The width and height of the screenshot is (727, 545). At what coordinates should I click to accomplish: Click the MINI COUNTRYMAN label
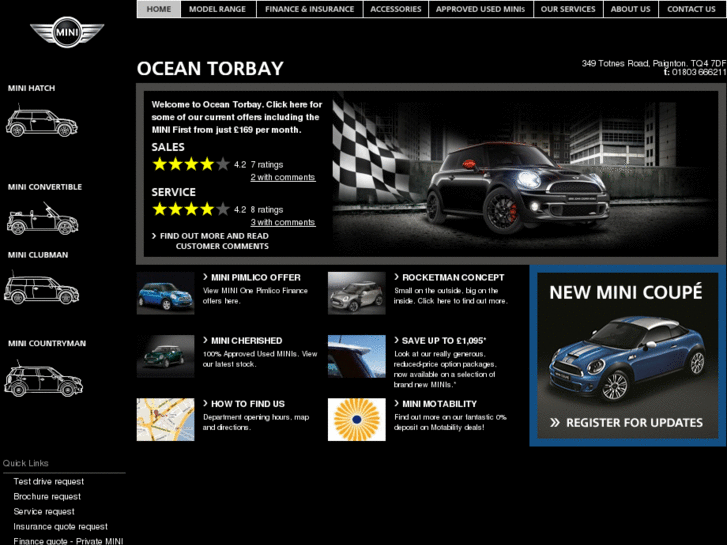[x=47, y=344]
